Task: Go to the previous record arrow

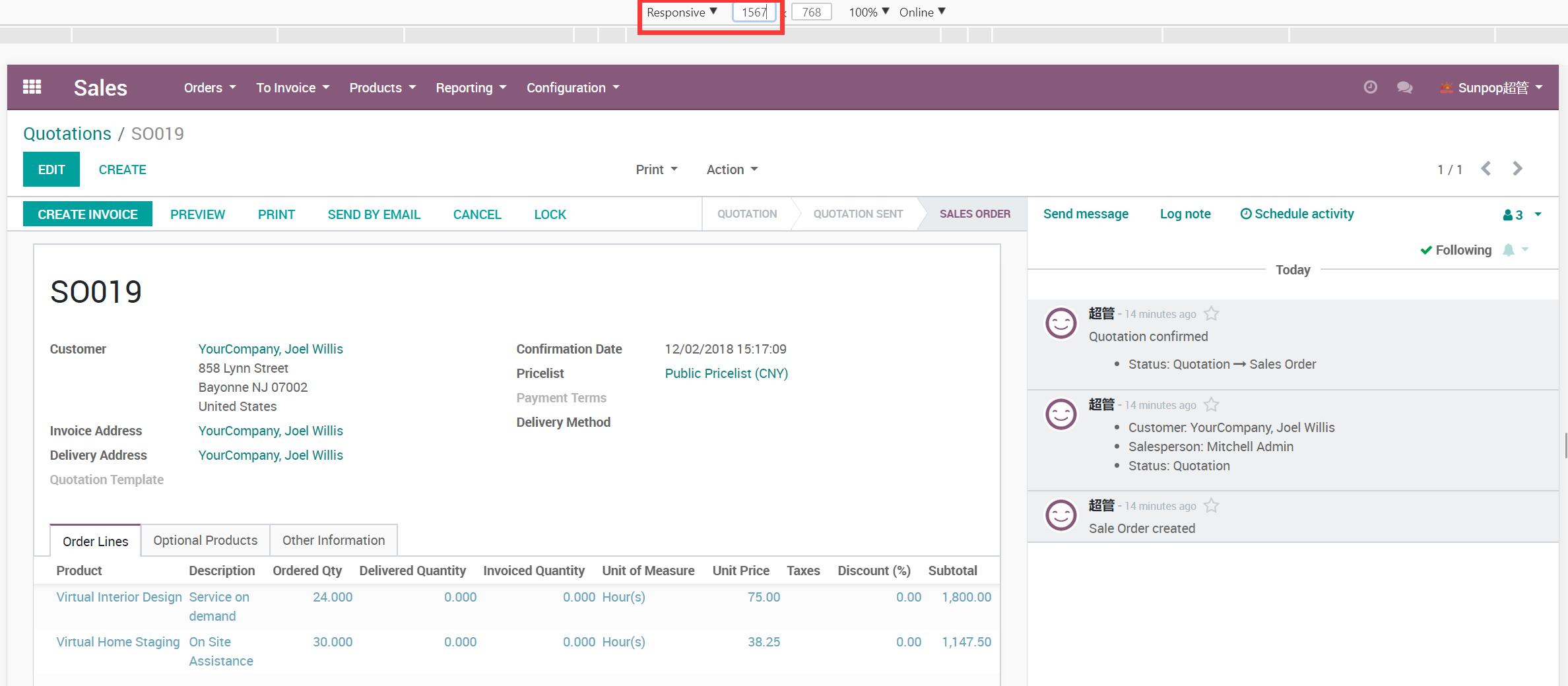Action: 1486,169
